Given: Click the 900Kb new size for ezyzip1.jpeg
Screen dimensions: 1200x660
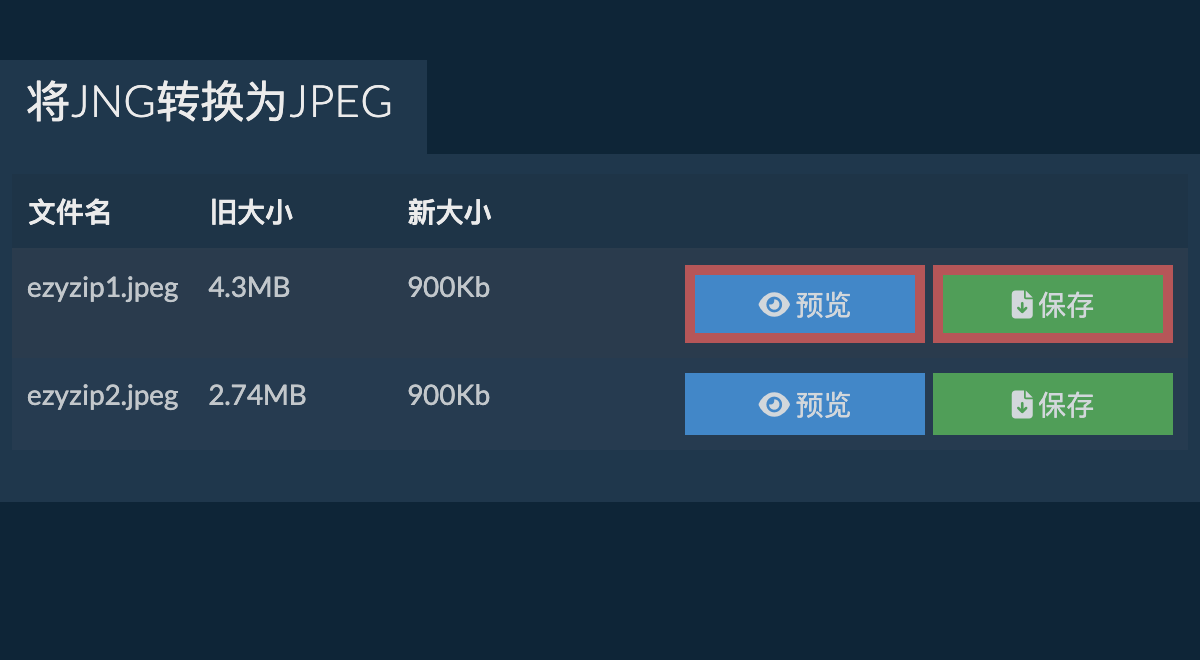Looking at the screenshot, I should (x=449, y=288).
